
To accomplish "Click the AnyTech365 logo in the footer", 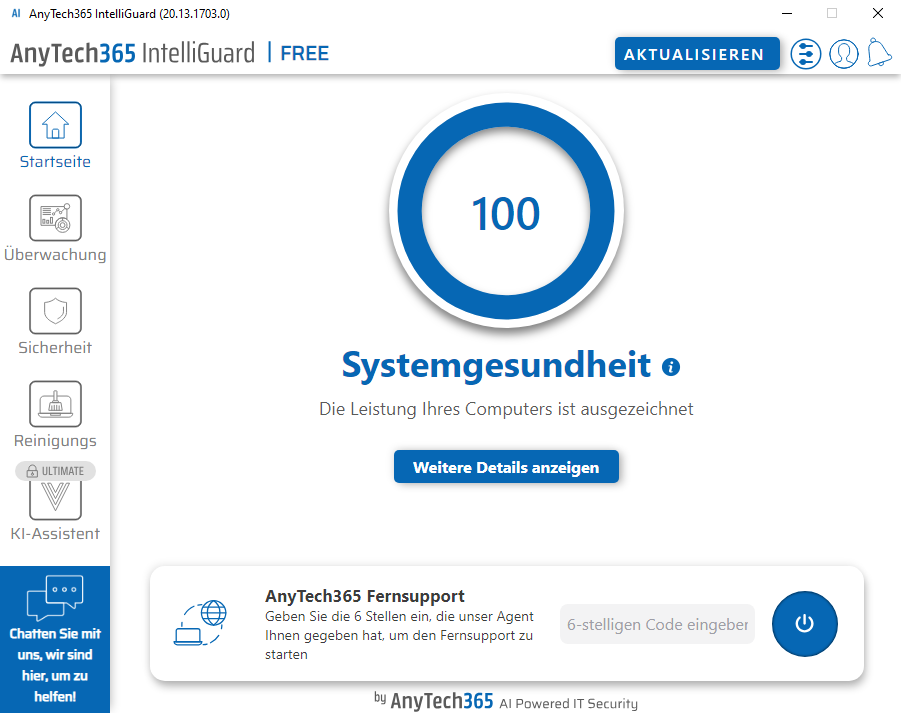I will pos(441,701).
